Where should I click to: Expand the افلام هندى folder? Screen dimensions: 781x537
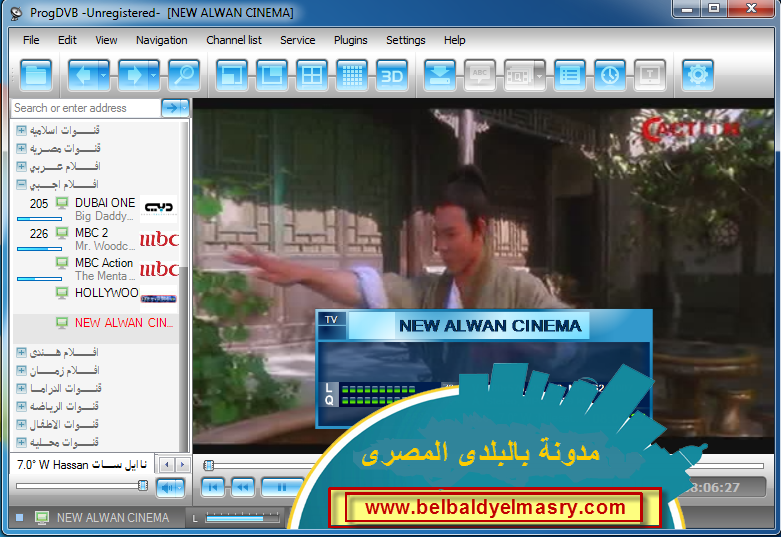point(21,353)
